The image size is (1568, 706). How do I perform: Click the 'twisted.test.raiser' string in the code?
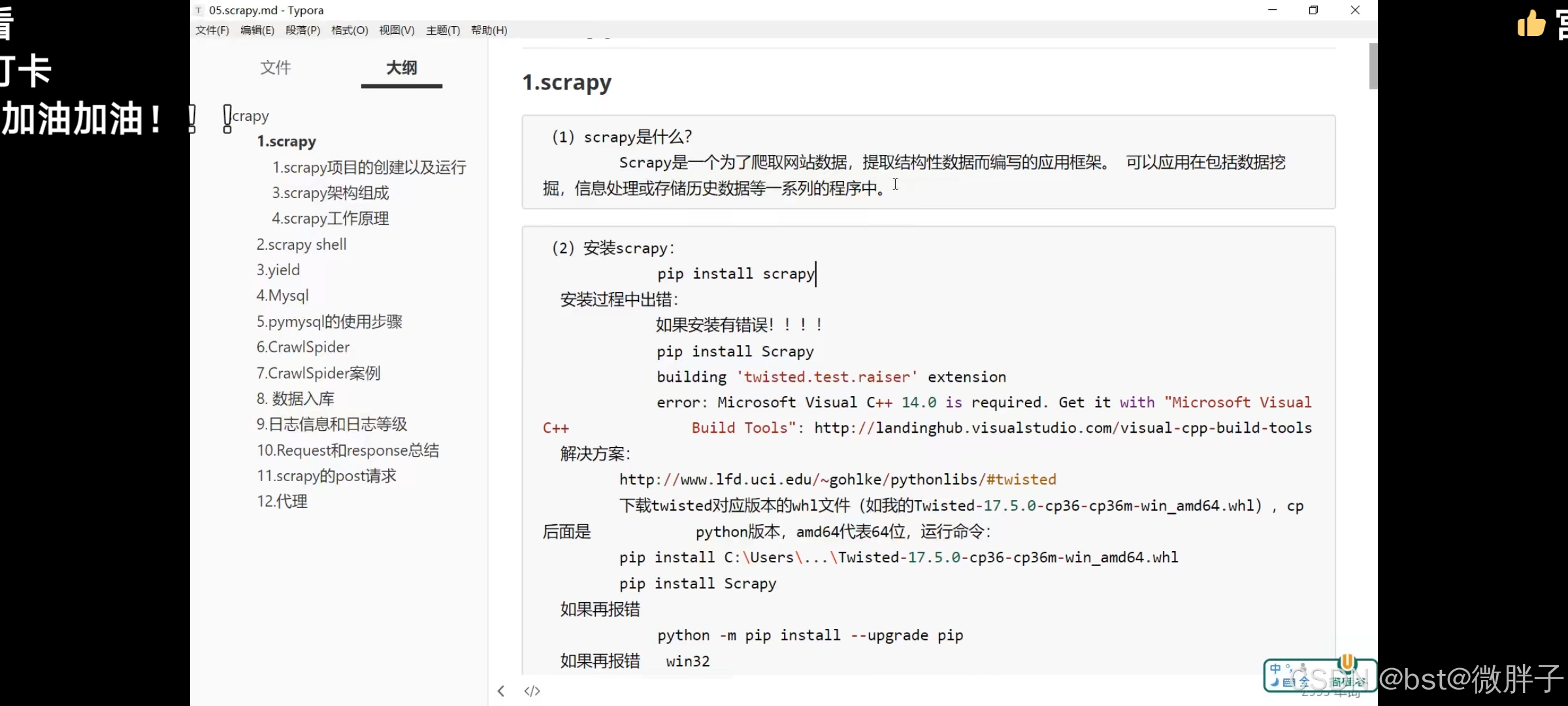(x=826, y=377)
